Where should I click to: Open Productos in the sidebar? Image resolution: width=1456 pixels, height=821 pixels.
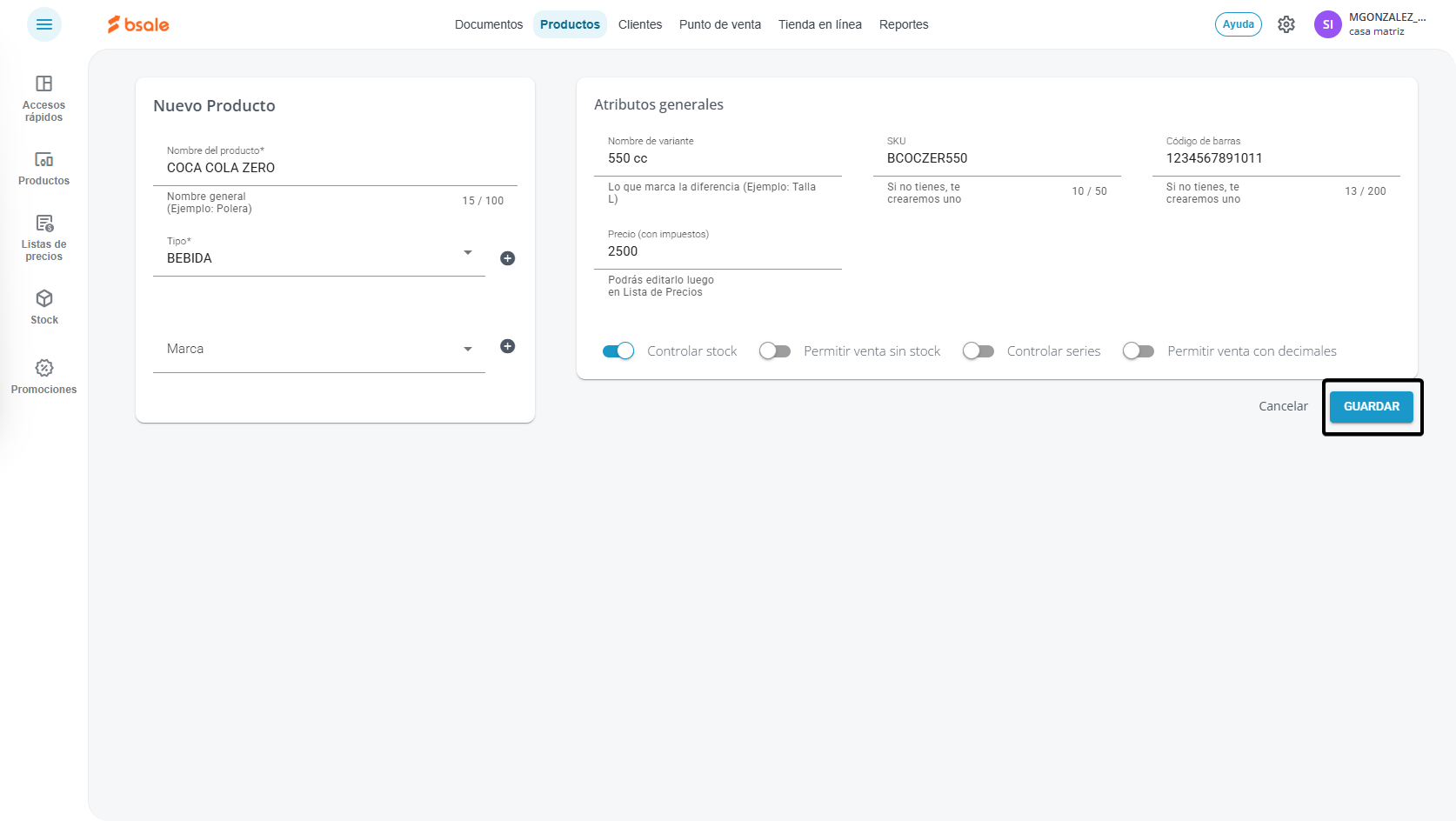[43, 169]
